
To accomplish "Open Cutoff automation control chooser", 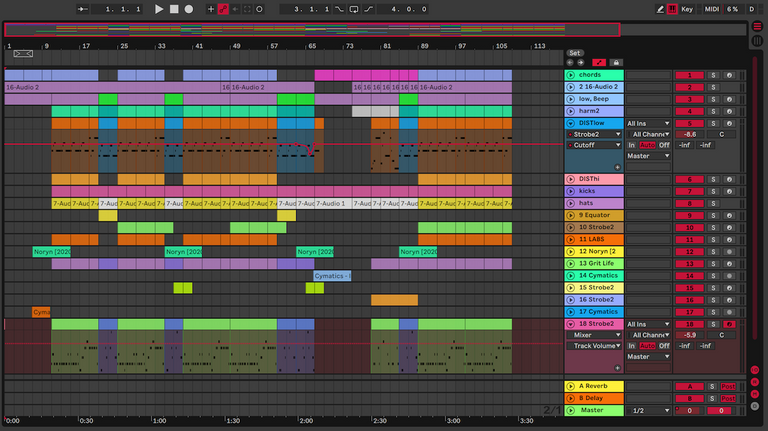I will (x=594, y=145).
